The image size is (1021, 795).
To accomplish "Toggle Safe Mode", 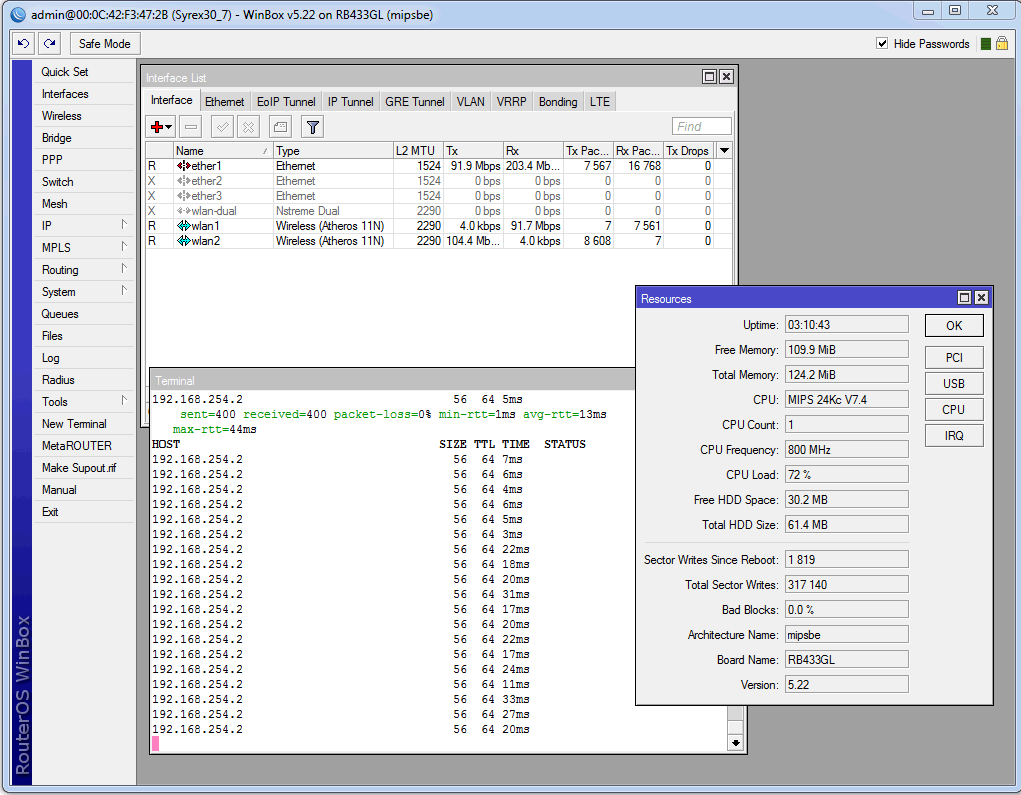I will [105, 44].
